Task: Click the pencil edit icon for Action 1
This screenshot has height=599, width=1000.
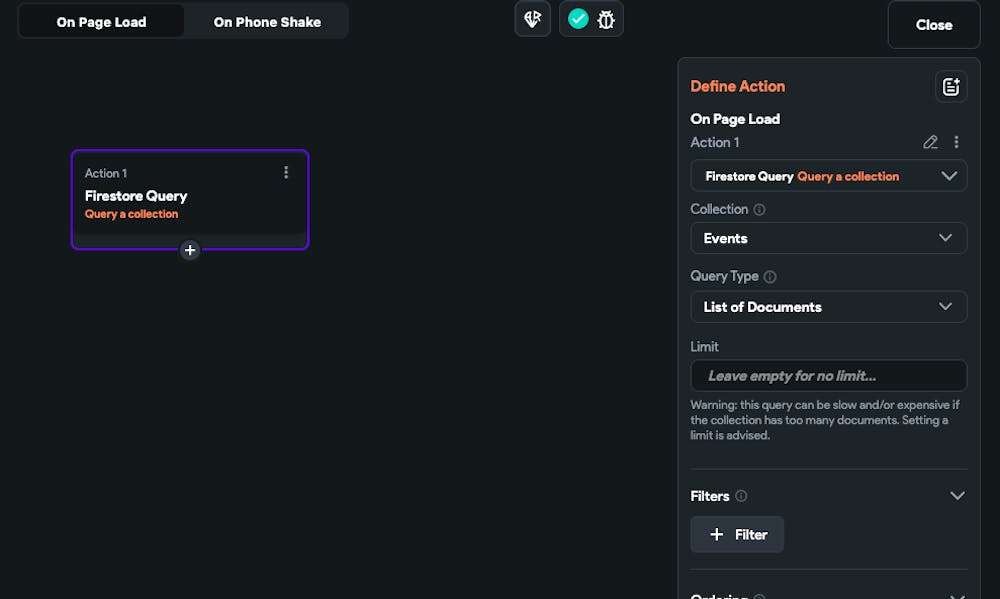Action: (x=930, y=142)
